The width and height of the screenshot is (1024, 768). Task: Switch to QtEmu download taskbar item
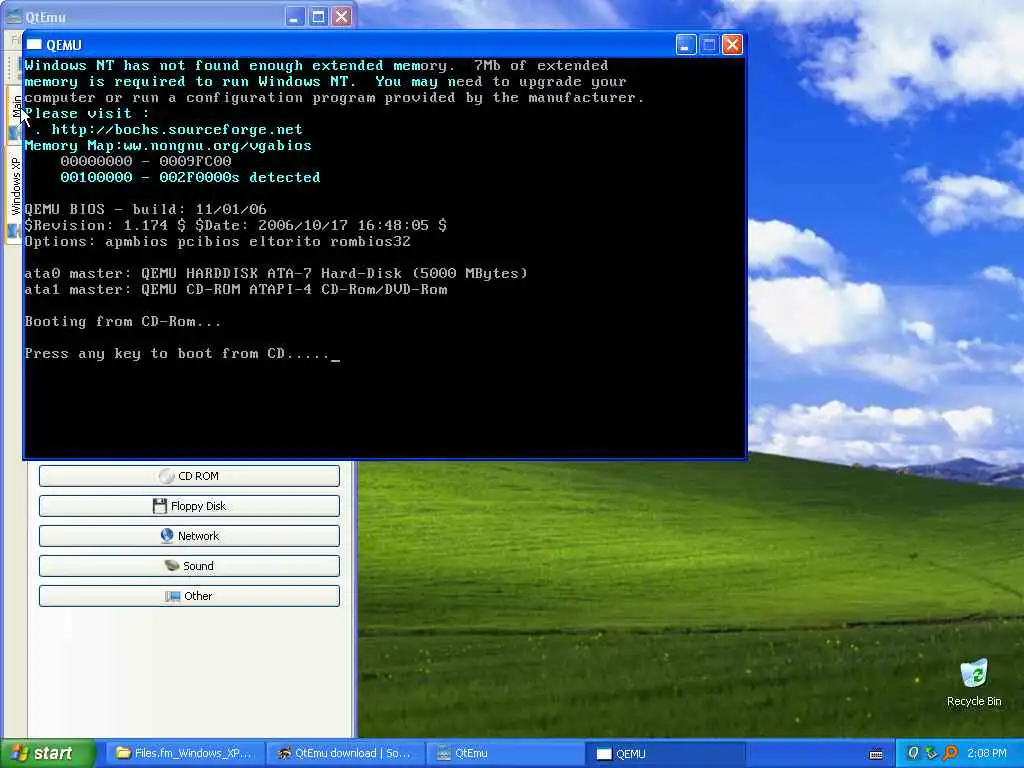coord(345,754)
